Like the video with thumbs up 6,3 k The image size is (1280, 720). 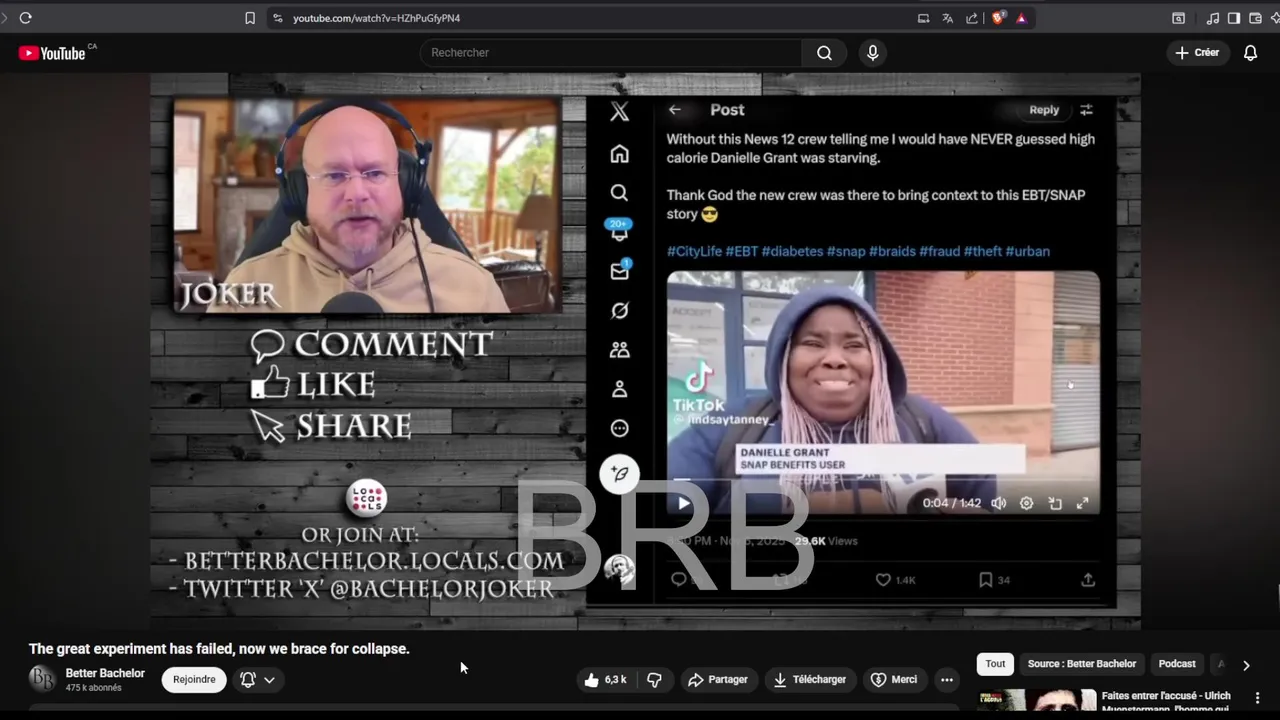point(606,680)
